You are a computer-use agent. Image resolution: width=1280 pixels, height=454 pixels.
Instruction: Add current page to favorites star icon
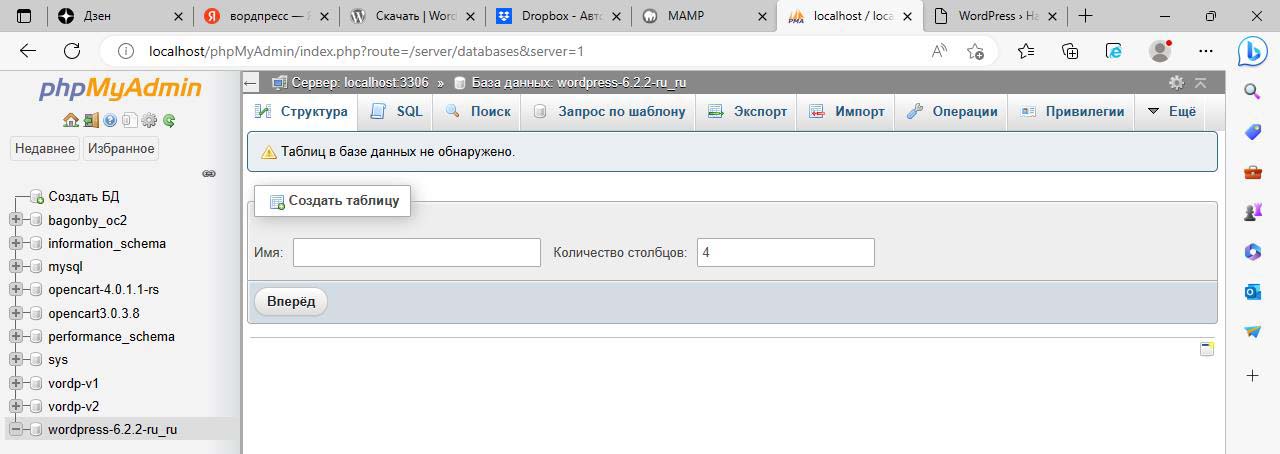pyautogui.click(x=975, y=51)
